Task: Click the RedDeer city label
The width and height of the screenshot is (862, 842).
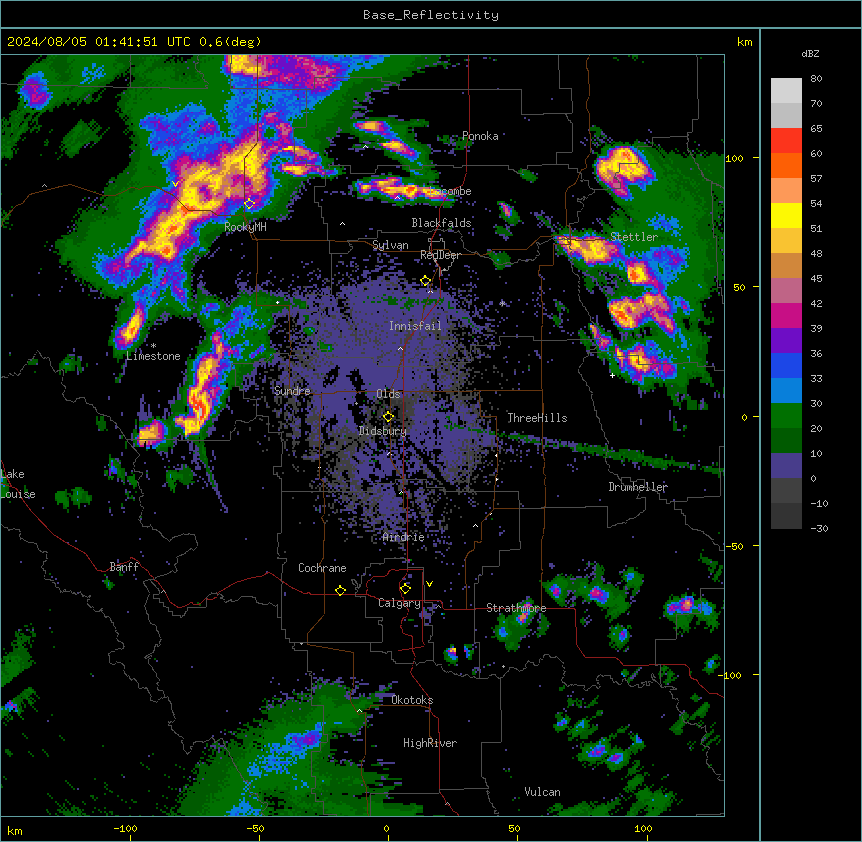Action: click(x=440, y=255)
